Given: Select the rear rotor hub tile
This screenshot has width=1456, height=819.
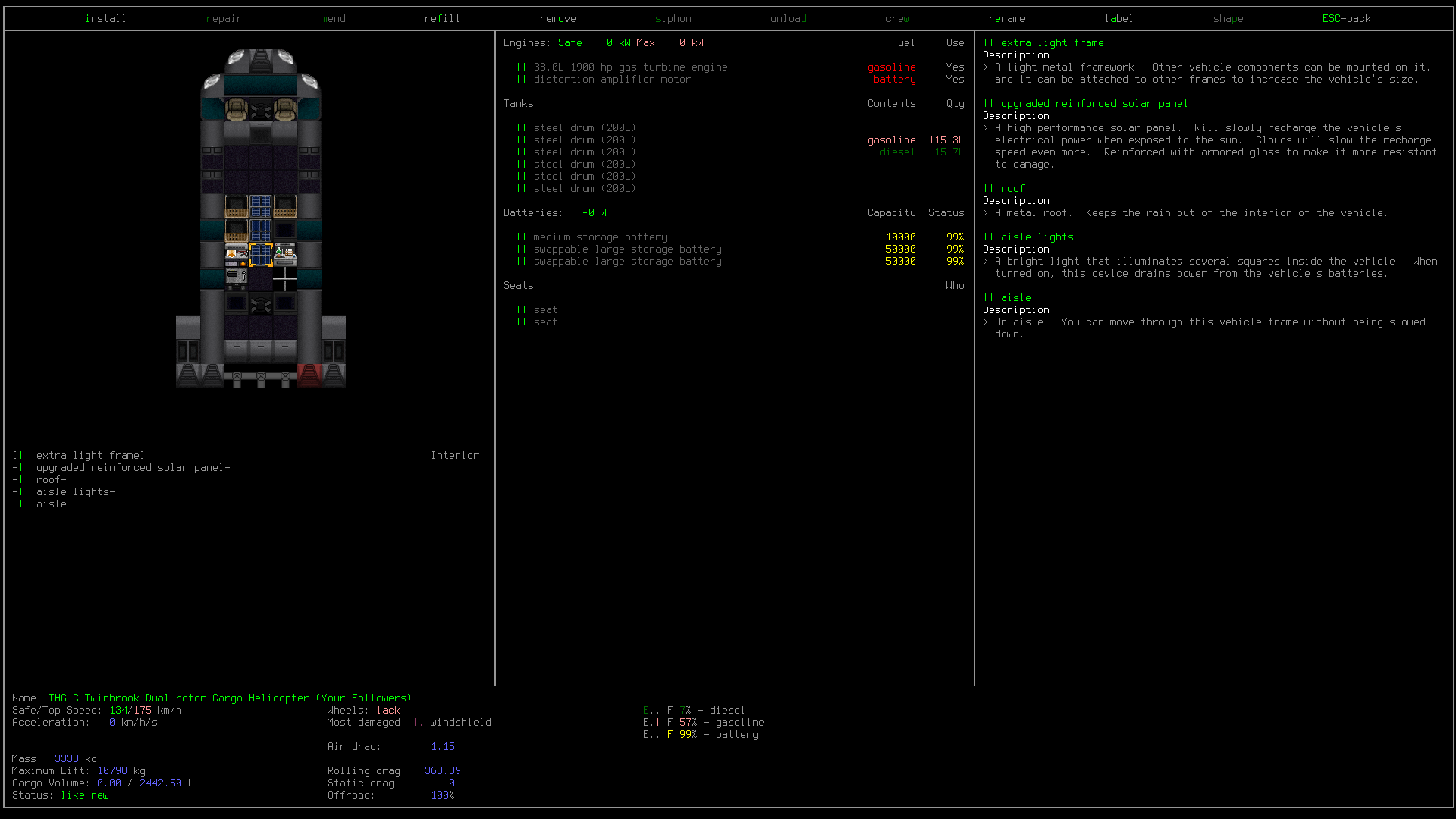Looking at the screenshot, I should [x=261, y=303].
